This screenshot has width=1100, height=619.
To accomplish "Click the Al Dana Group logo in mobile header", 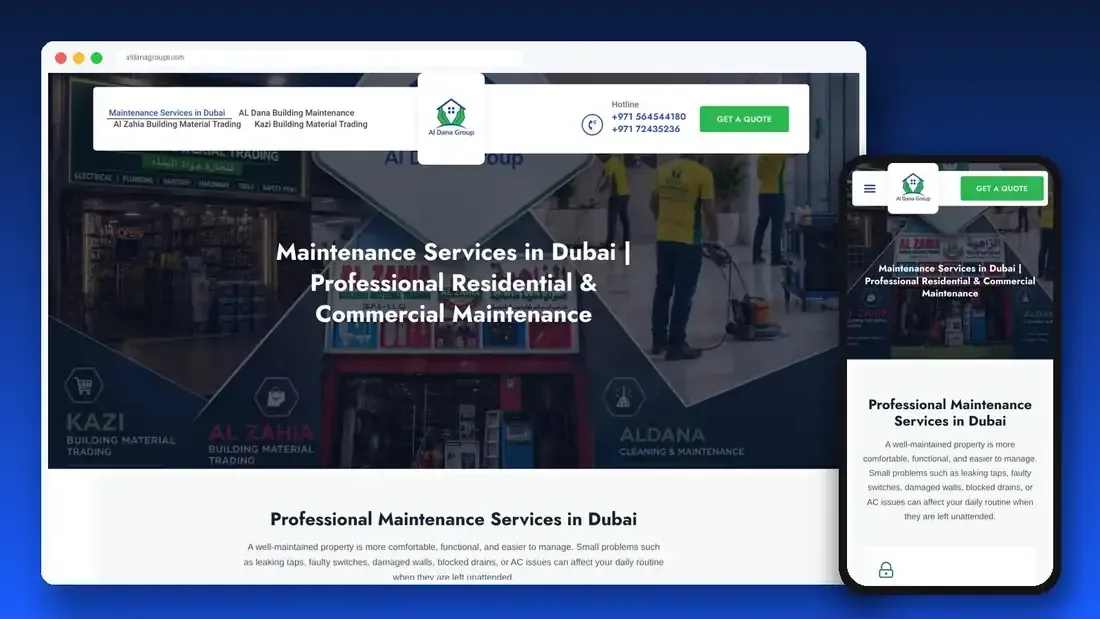I will pos(913,188).
